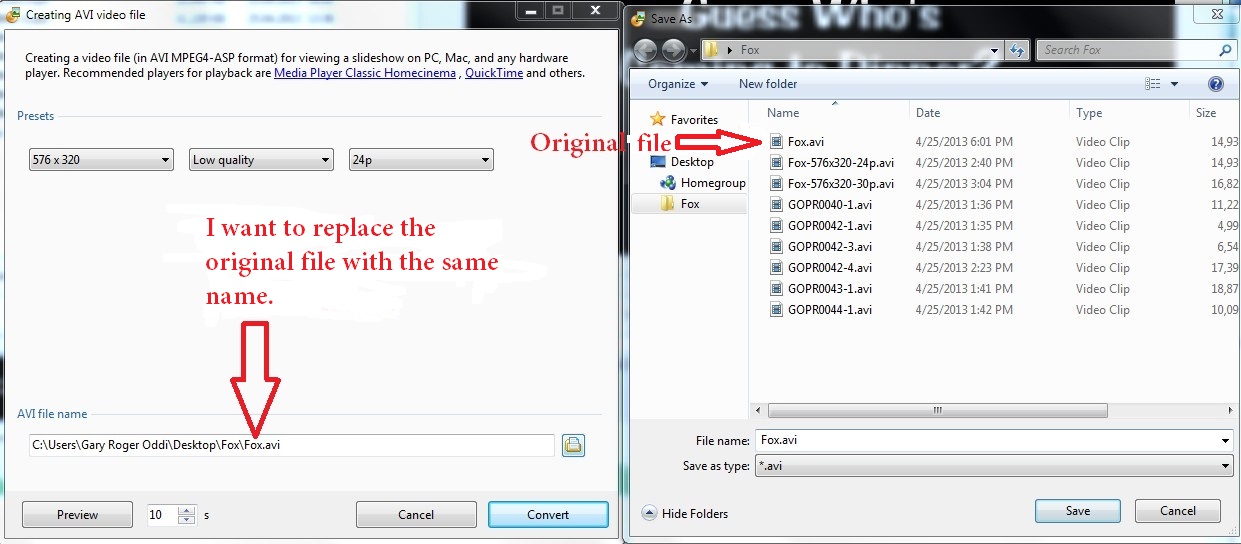Image resolution: width=1241 pixels, height=544 pixels.
Task: Click the folder icon in the address bar
Action: pos(710,50)
